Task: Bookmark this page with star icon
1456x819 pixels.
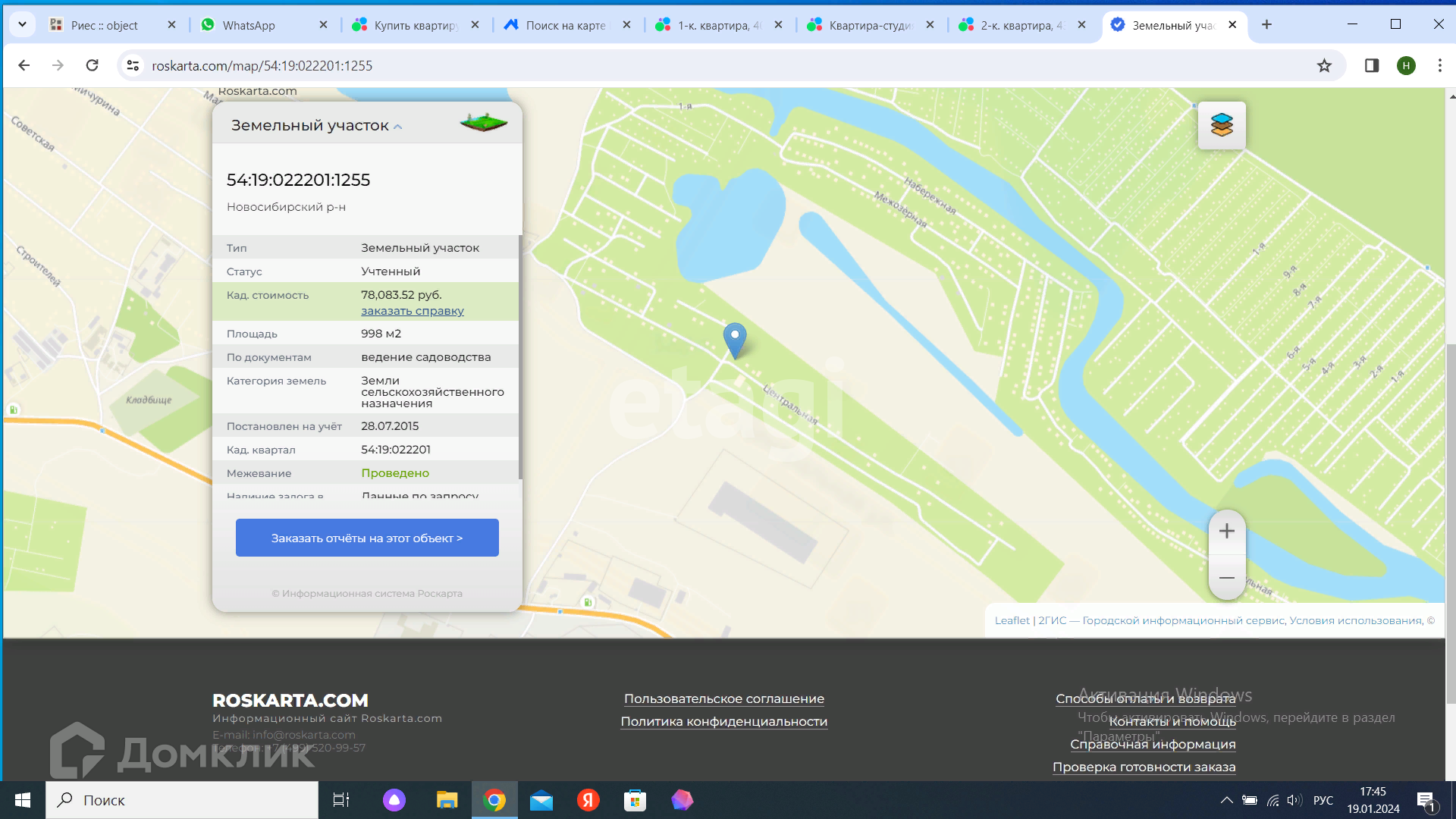Action: click(x=1324, y=66)
